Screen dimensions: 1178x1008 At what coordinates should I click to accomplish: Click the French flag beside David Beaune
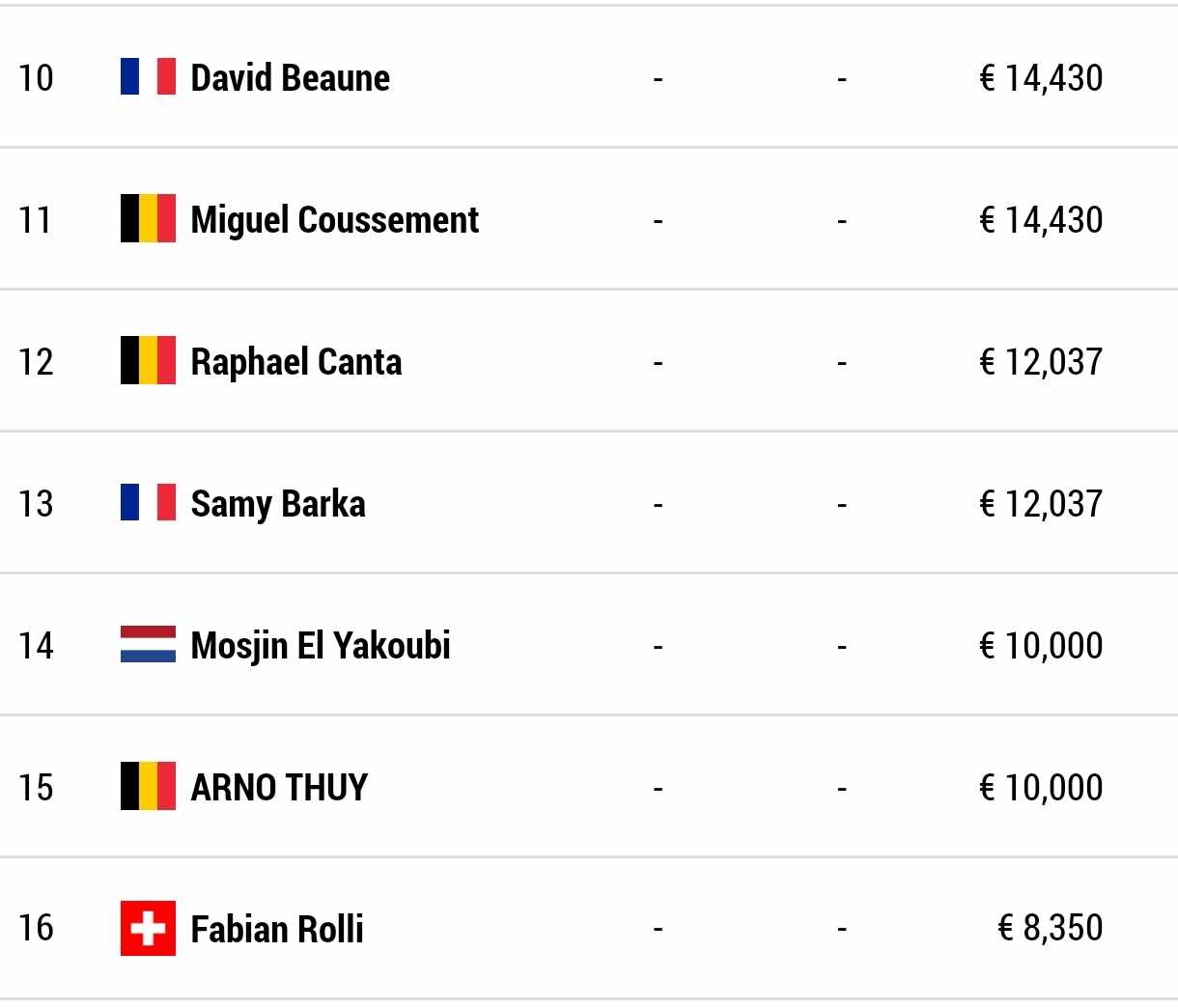148,76
